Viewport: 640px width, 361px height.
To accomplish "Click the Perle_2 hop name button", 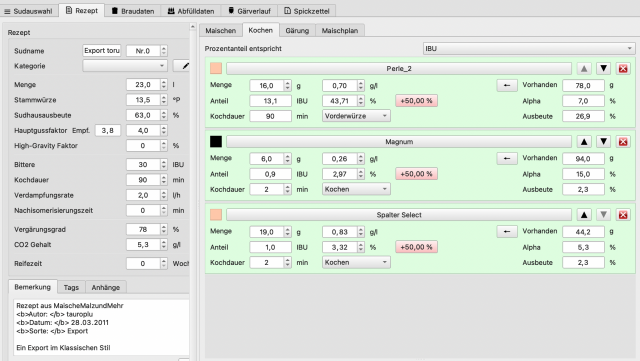I will [399, 69].
